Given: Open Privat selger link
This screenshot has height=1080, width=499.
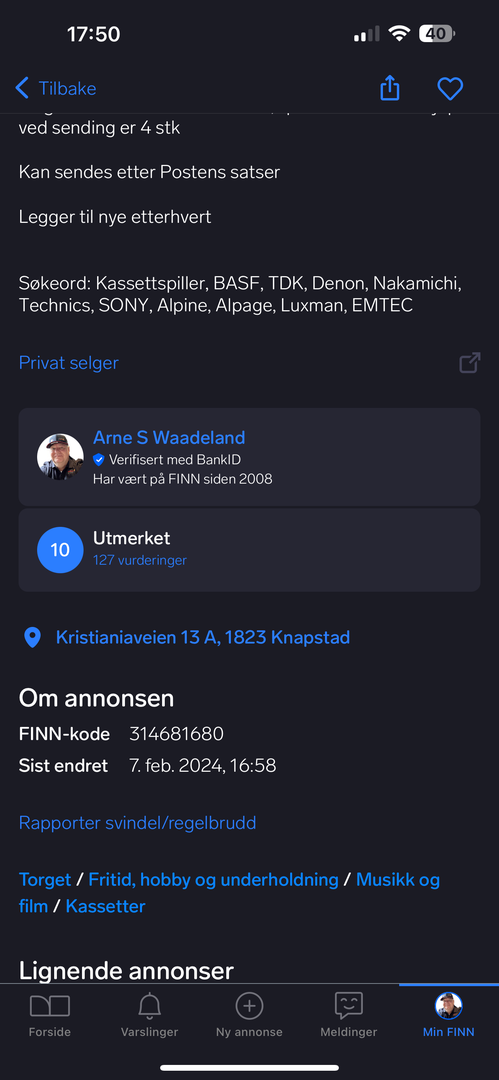Looking at the screenshot, I should tap(68, 362).
